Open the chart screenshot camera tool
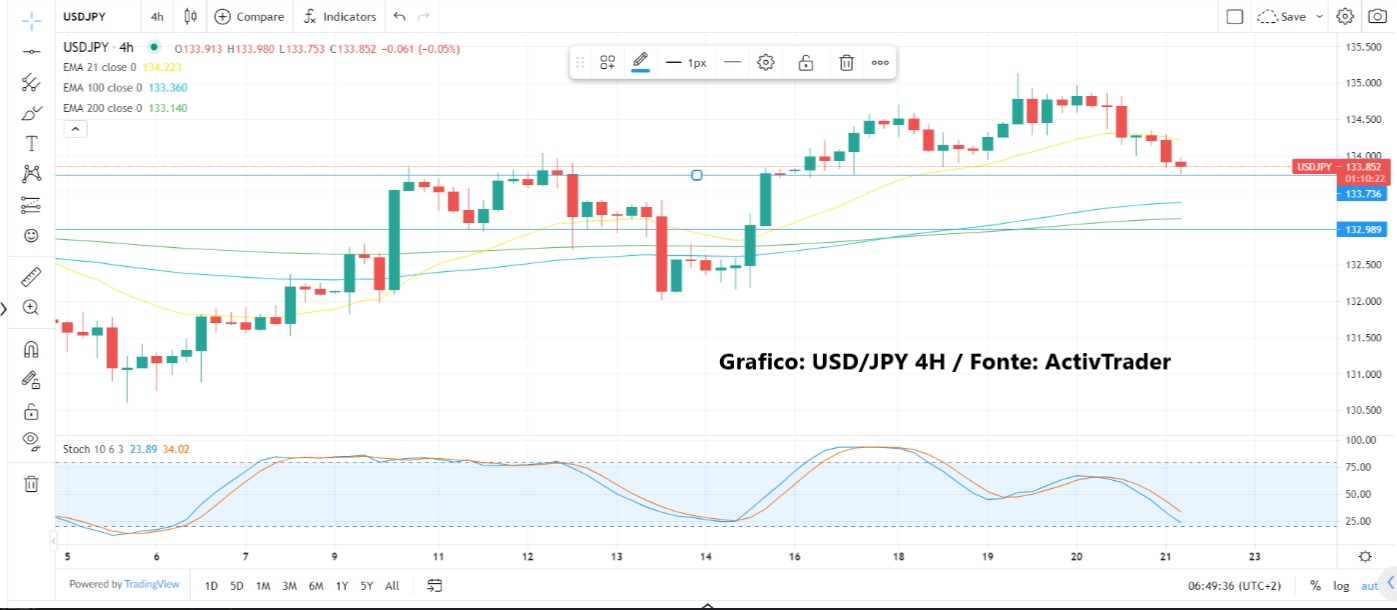The width and height of the screenshot is (1397, 610). [x=1378, y=16]
